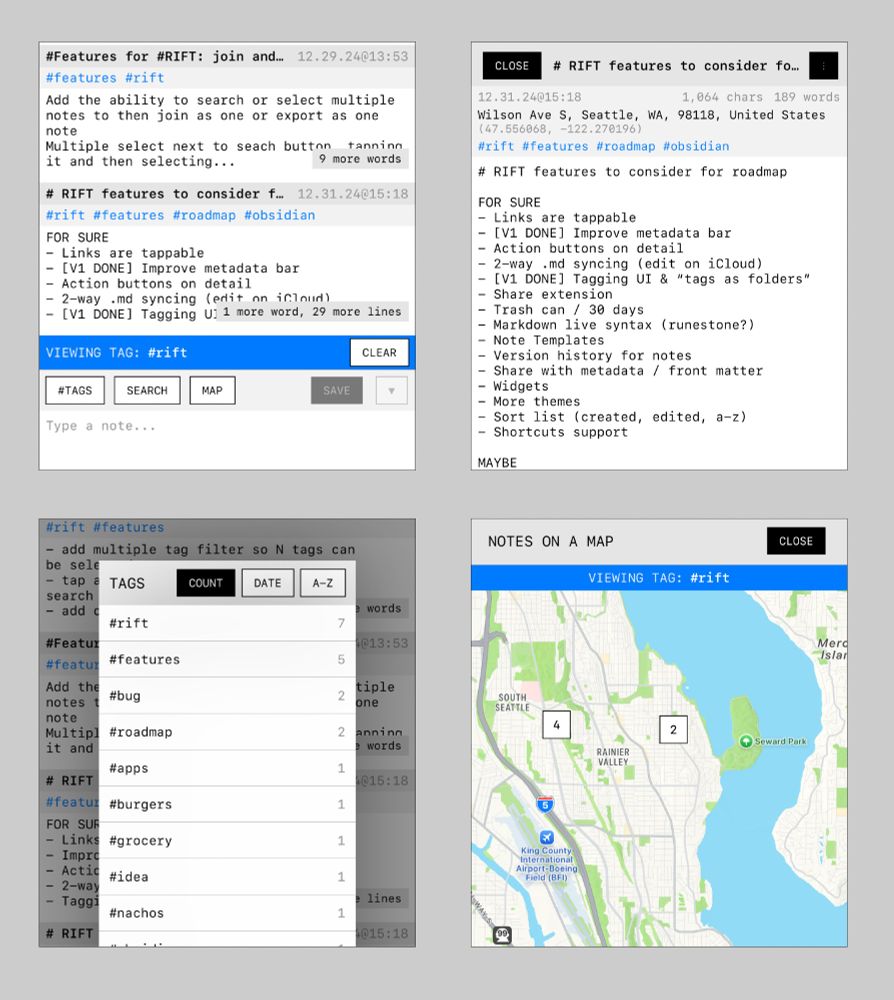The width and height of the screenshot is (894, 1000).
Task: Click the 'Note Templates' line
Action: (x=541, y=340)
